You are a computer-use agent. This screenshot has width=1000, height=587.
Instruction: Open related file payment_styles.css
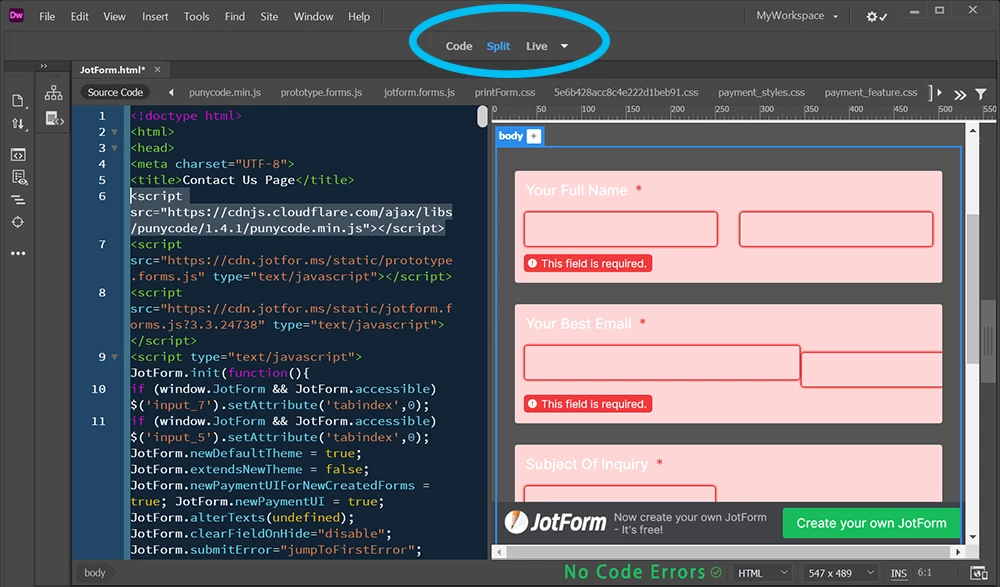click(761, 93)
